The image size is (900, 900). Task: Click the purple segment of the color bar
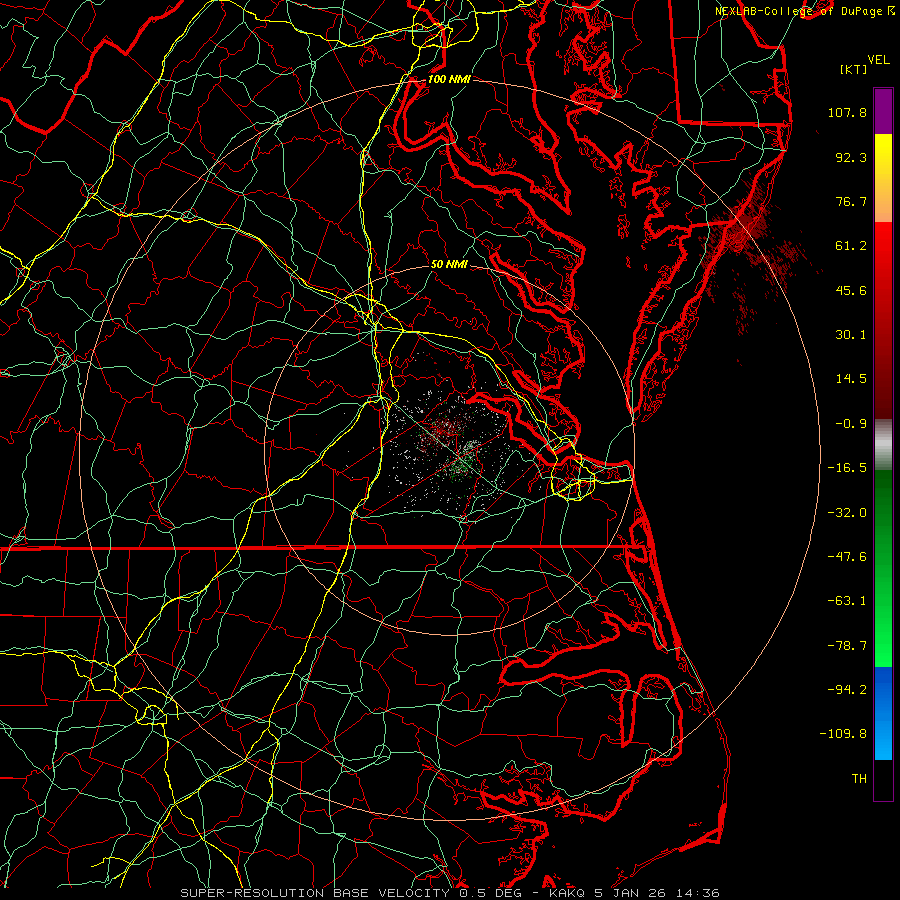[883, 111]
